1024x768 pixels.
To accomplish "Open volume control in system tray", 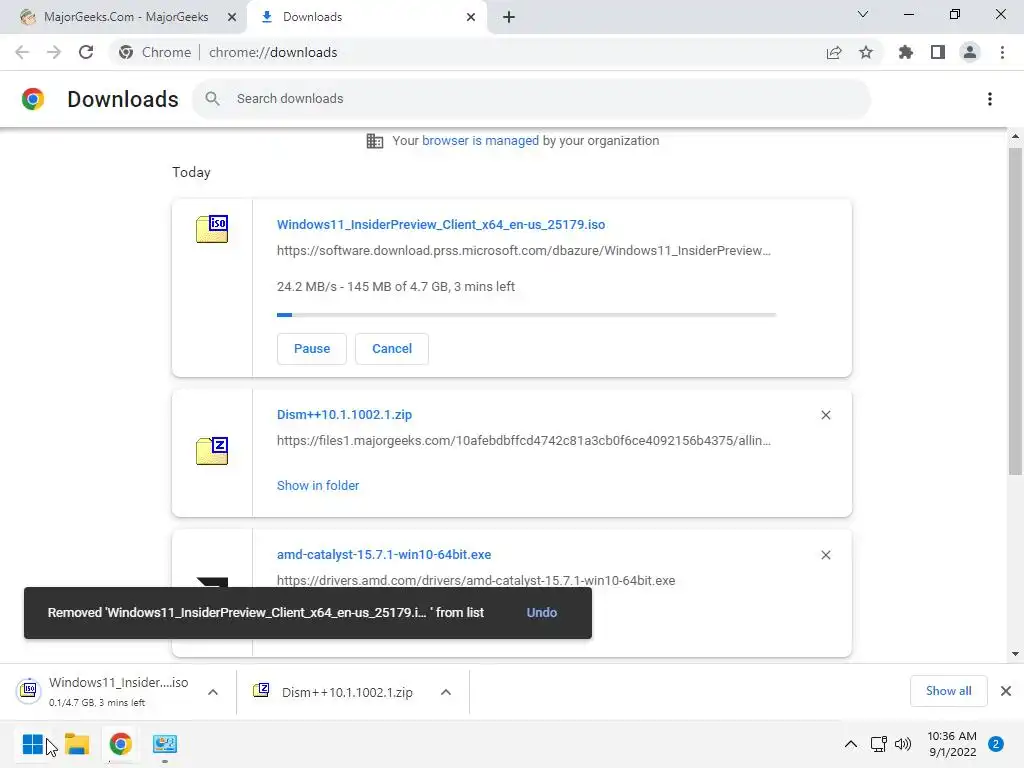I will click(x=903, y=744).
